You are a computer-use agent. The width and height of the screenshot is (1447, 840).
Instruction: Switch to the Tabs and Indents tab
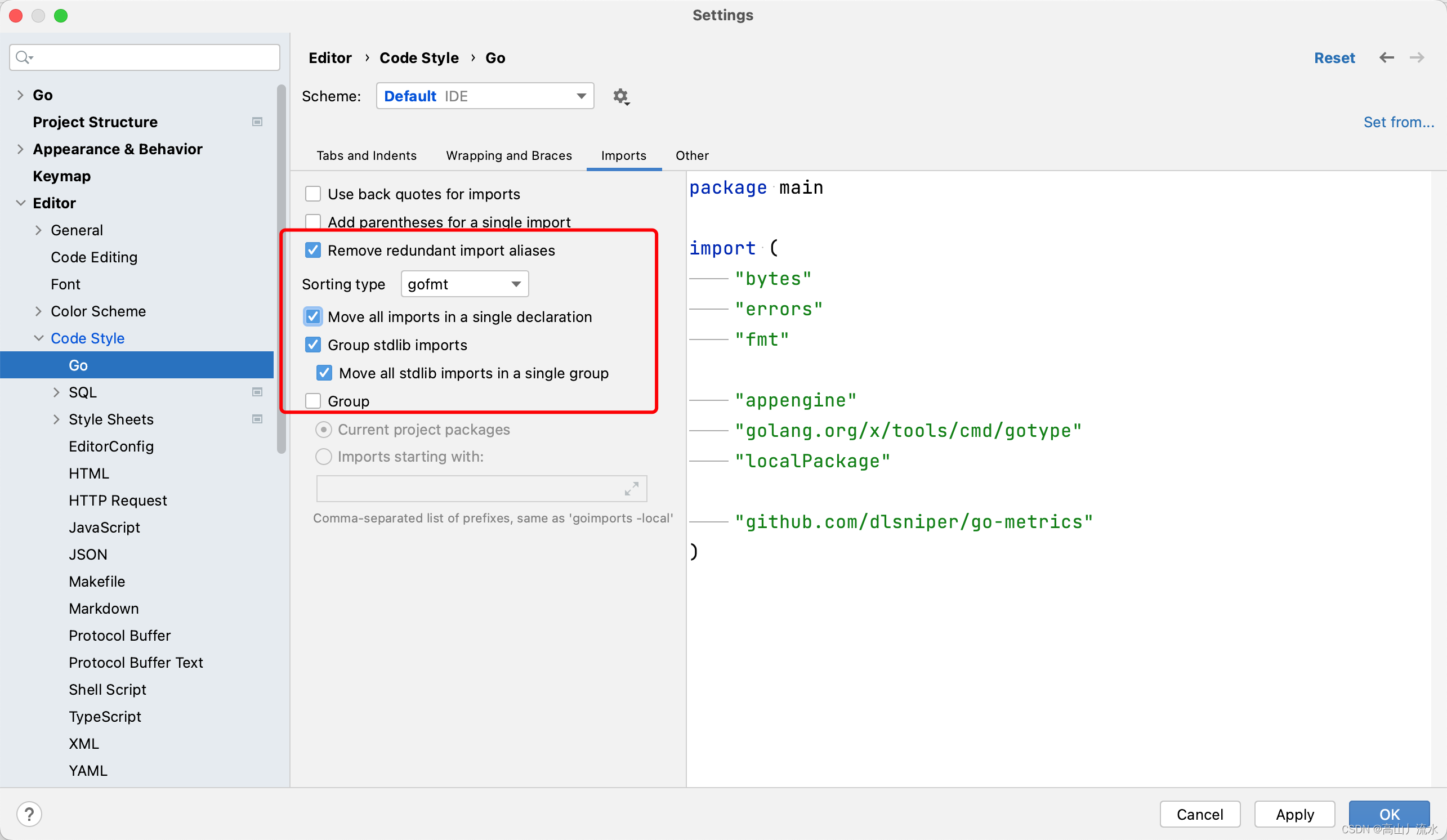point(367,155)
